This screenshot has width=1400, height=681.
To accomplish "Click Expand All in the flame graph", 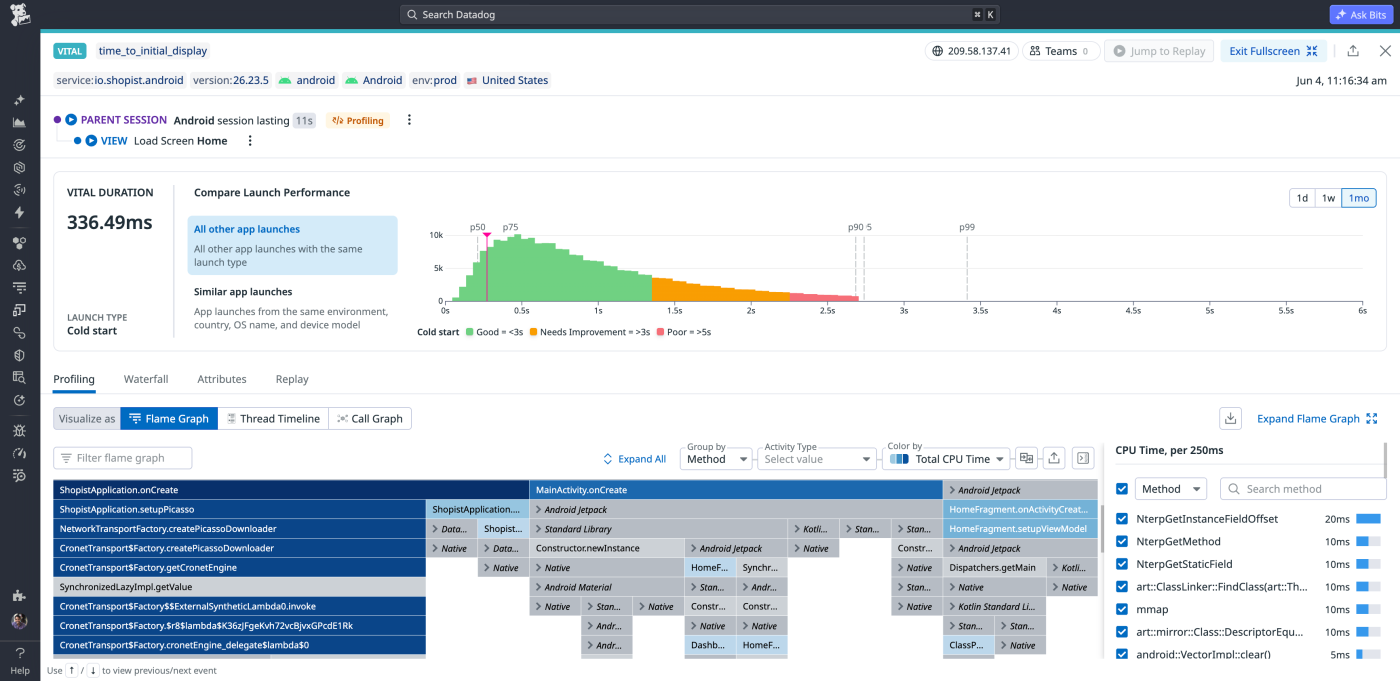I will point(634,459).
